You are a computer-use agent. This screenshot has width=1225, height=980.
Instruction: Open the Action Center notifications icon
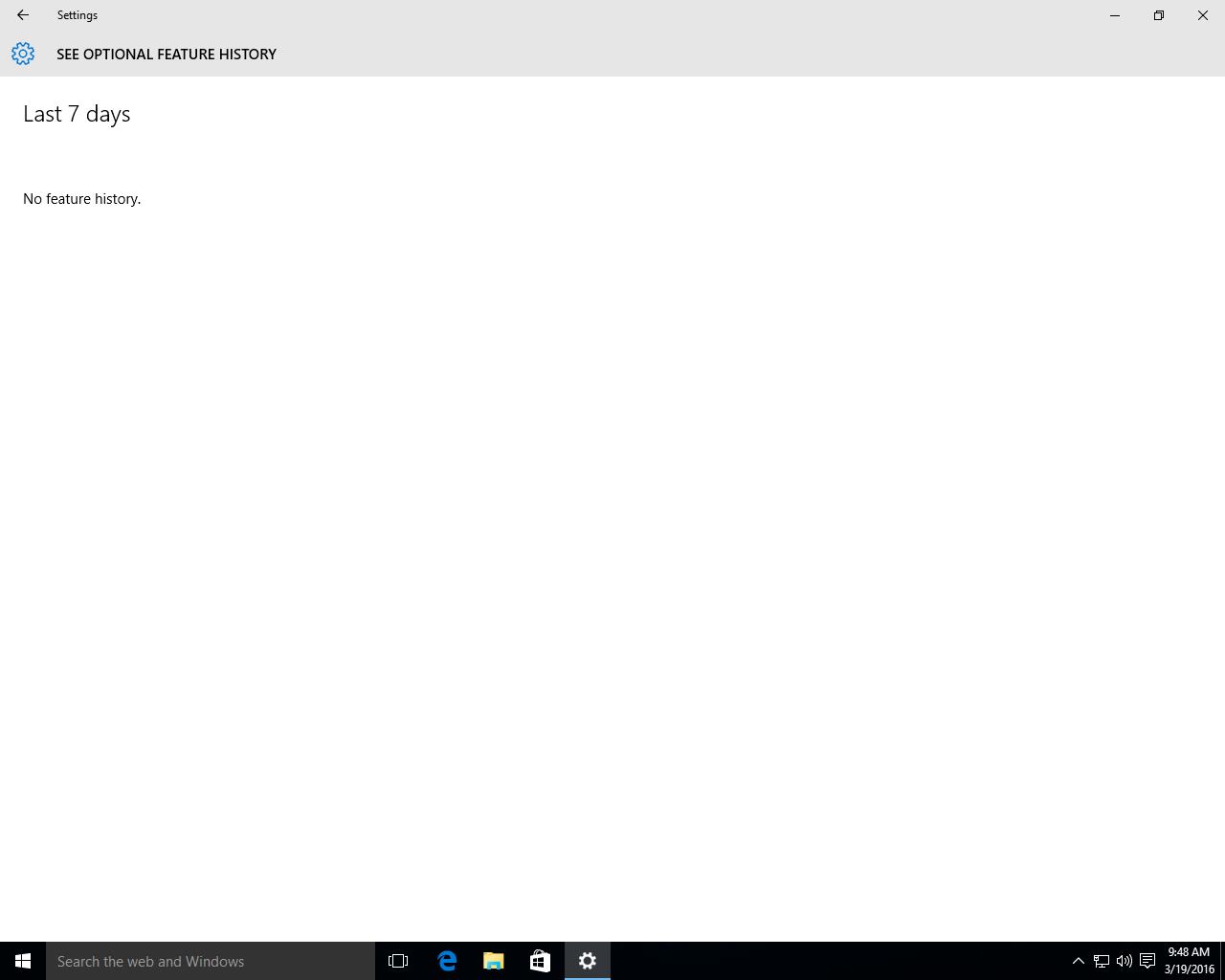[1147, 961]
